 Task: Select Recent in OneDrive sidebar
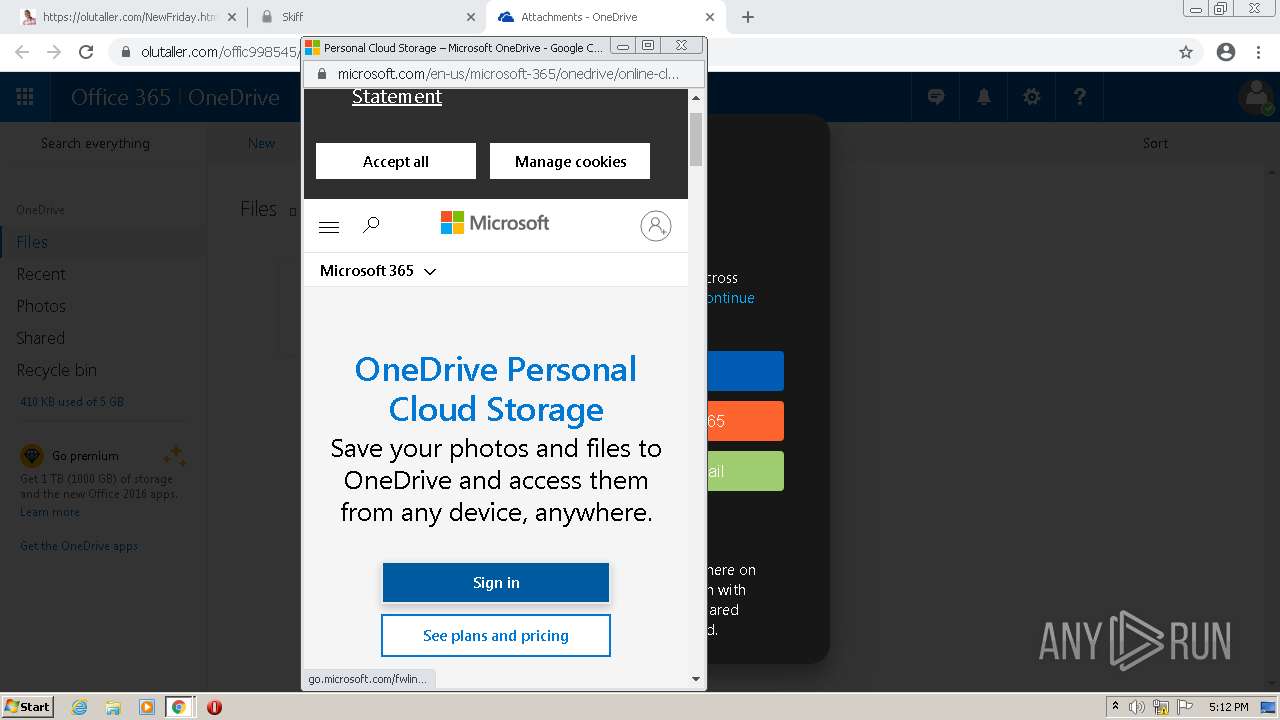tap(41, 274)
